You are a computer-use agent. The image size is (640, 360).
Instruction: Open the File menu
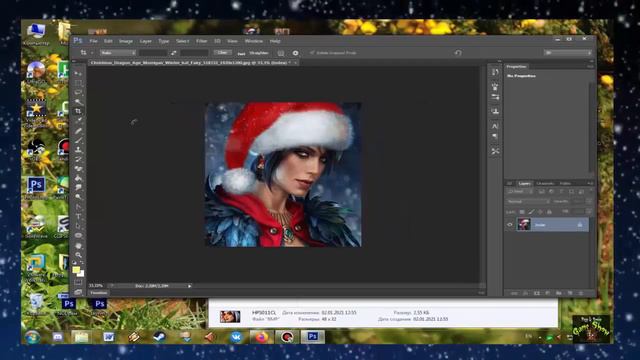93,41
